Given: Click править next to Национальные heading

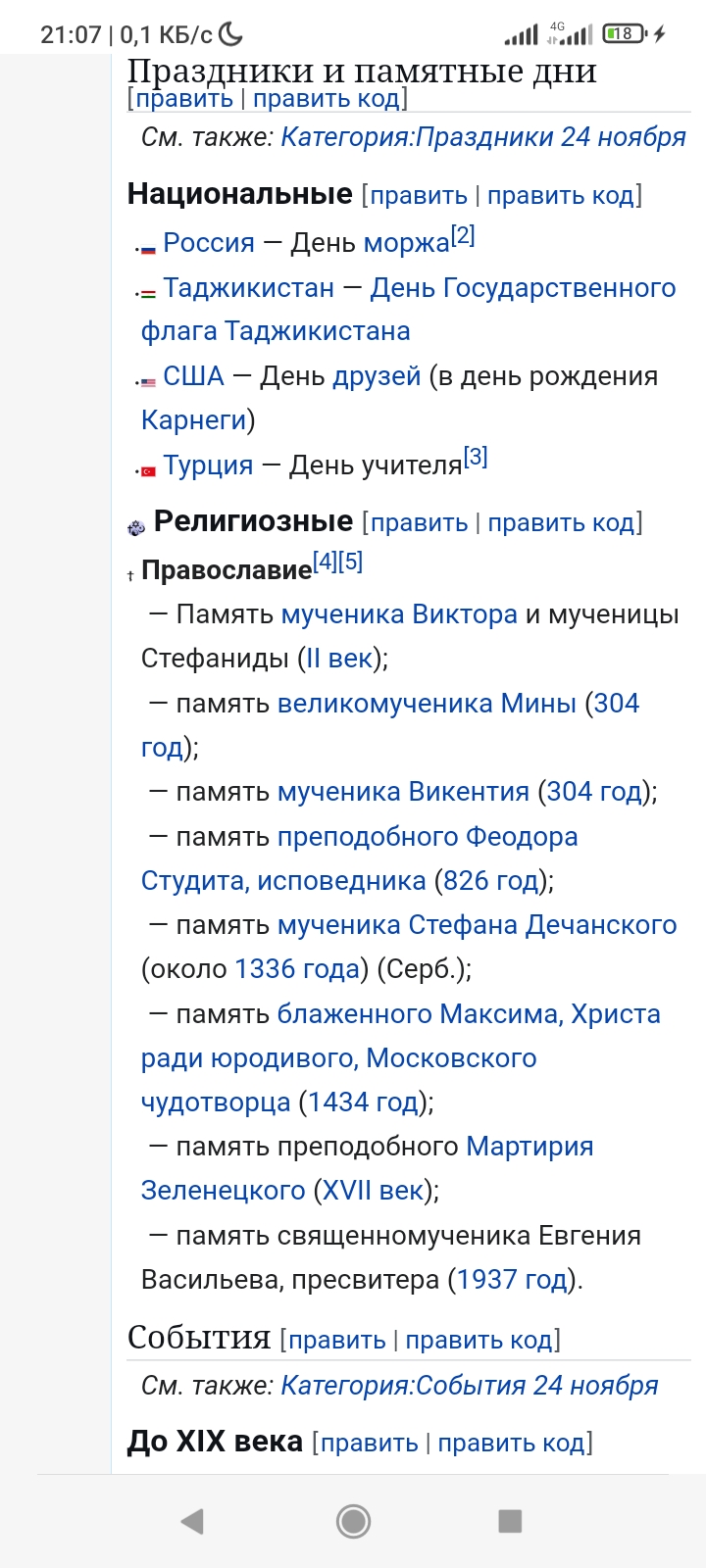Looking at the screenshot, I should pos(419,195).
